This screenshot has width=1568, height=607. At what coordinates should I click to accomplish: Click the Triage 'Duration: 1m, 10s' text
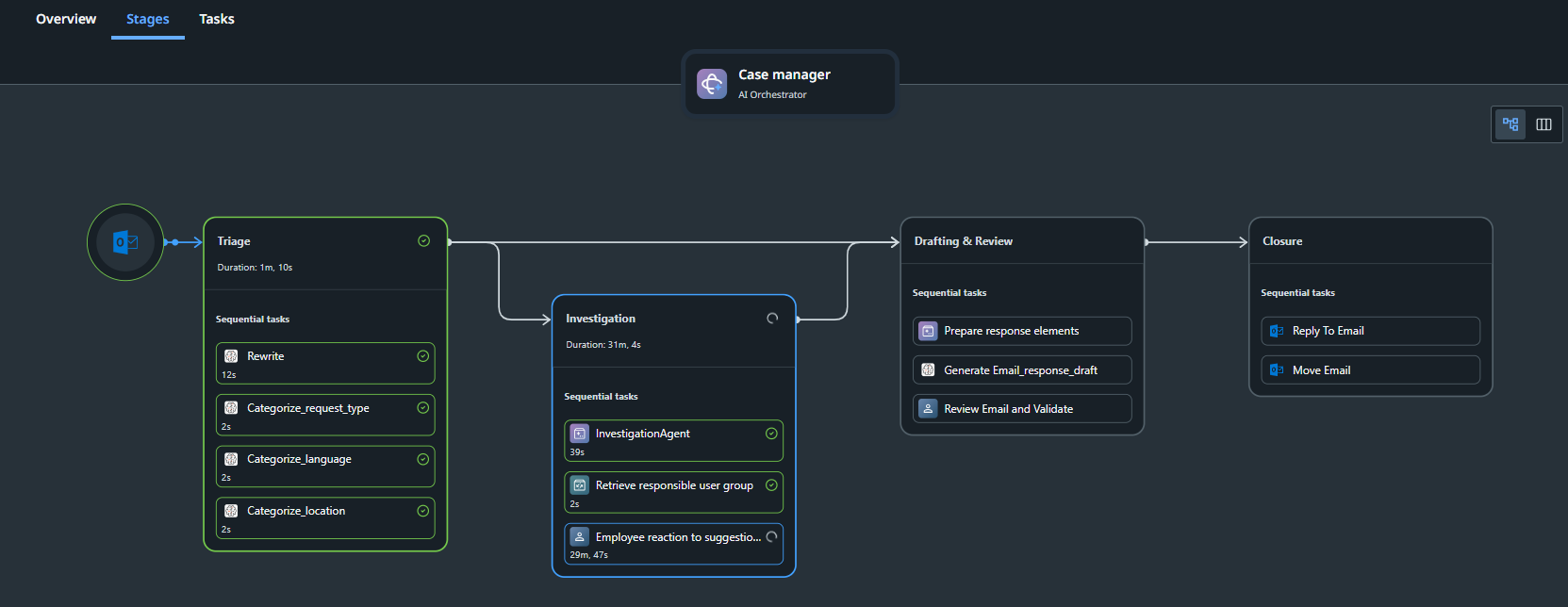point(255,268)
